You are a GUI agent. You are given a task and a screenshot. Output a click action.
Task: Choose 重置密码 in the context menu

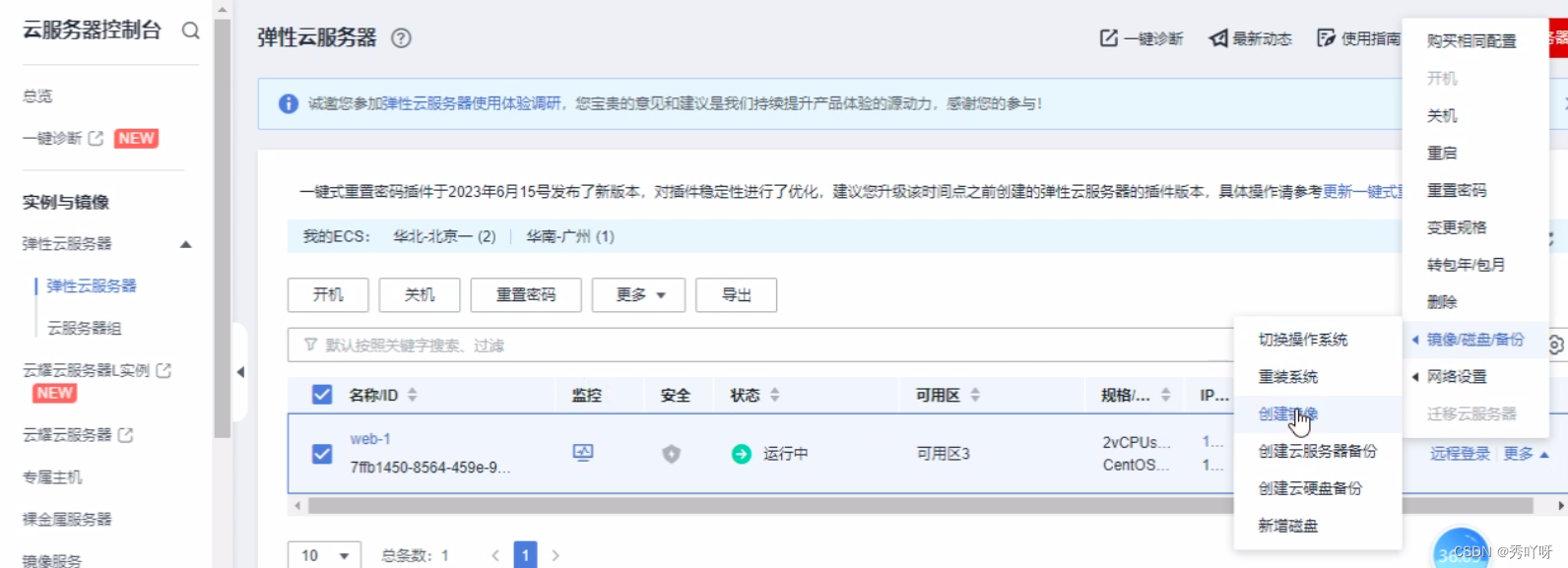point(1457,191)
